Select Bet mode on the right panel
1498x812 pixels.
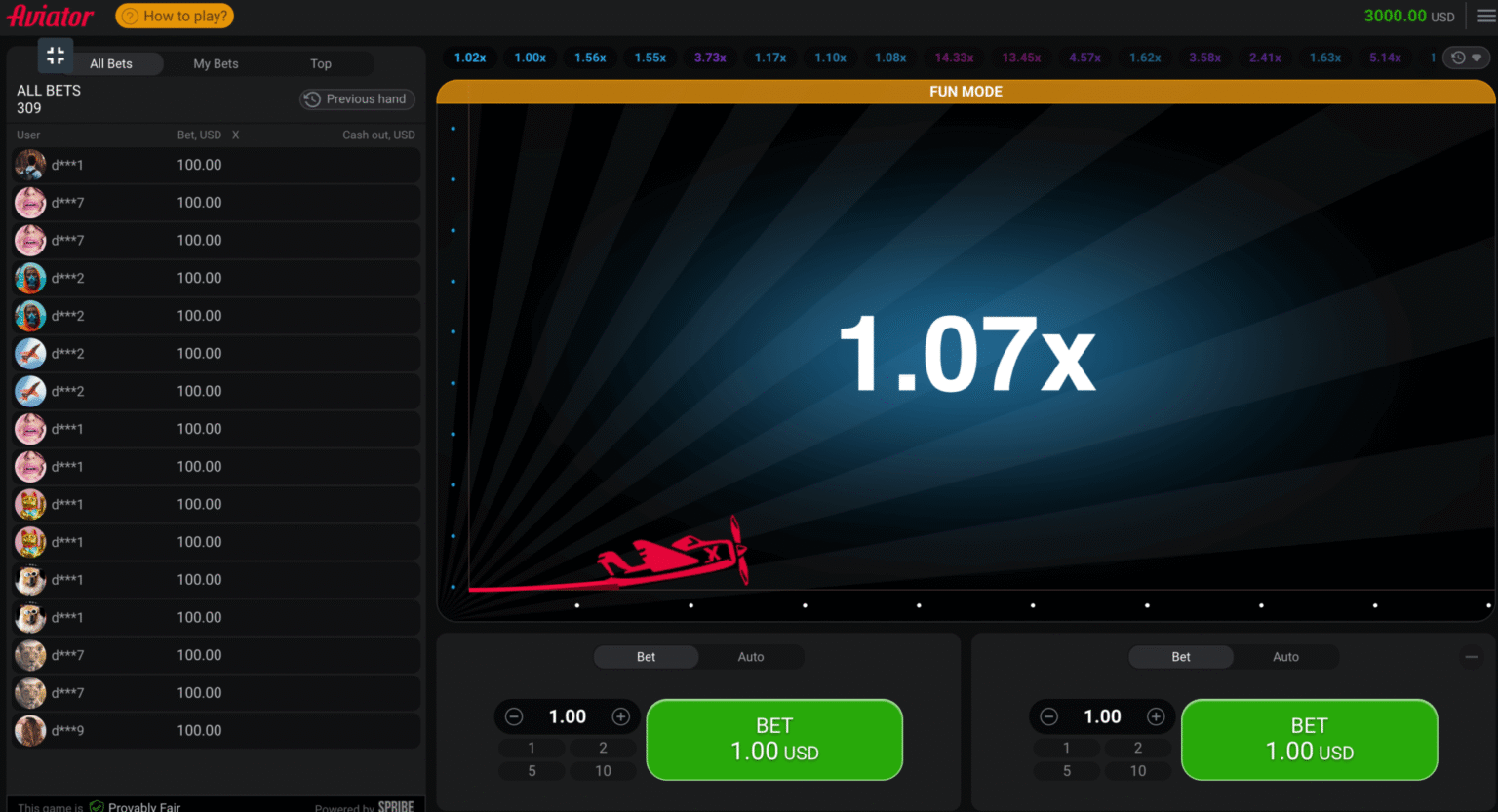coord(1180,656)
